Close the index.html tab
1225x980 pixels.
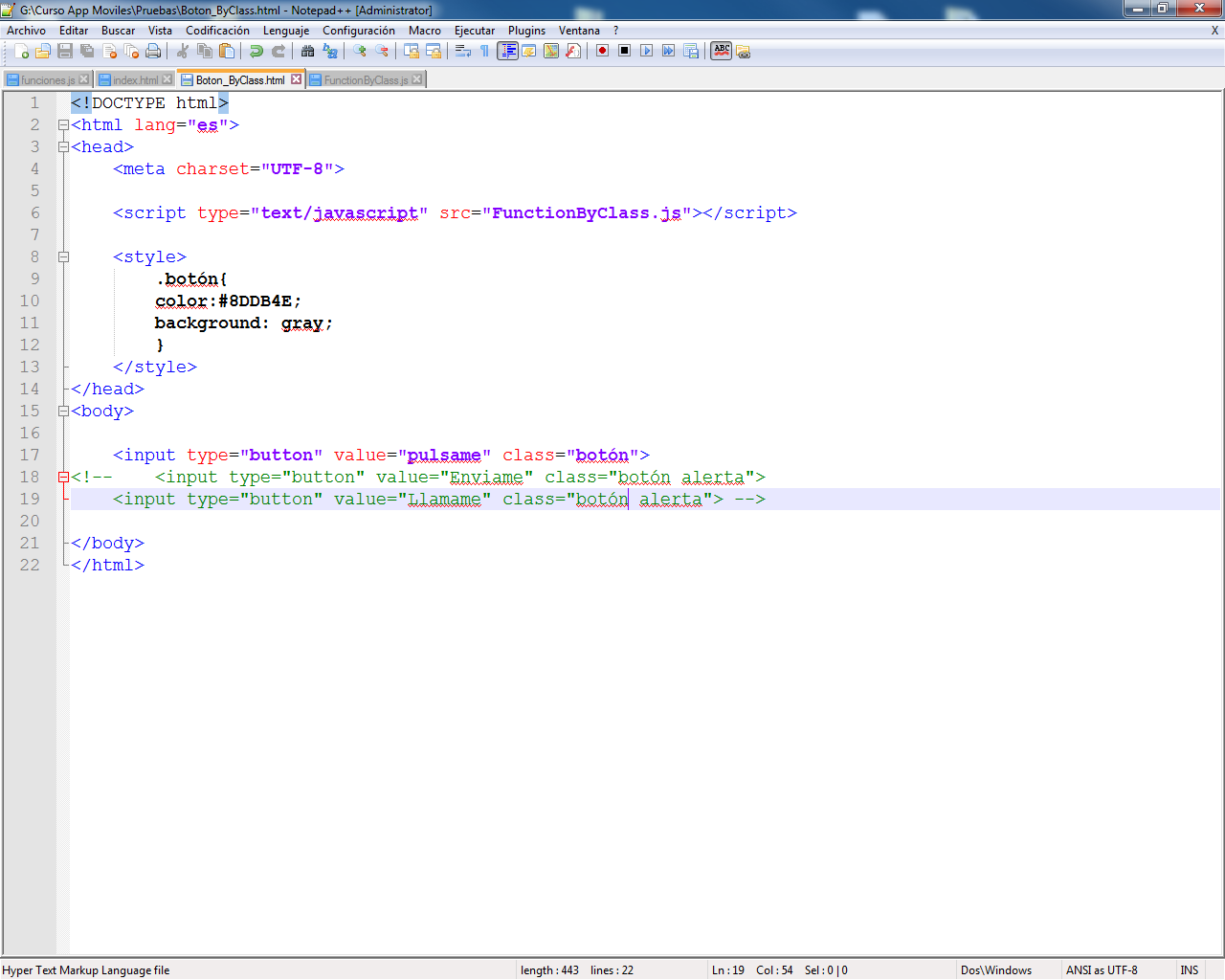pyautogui.click(x=167, y=79)
